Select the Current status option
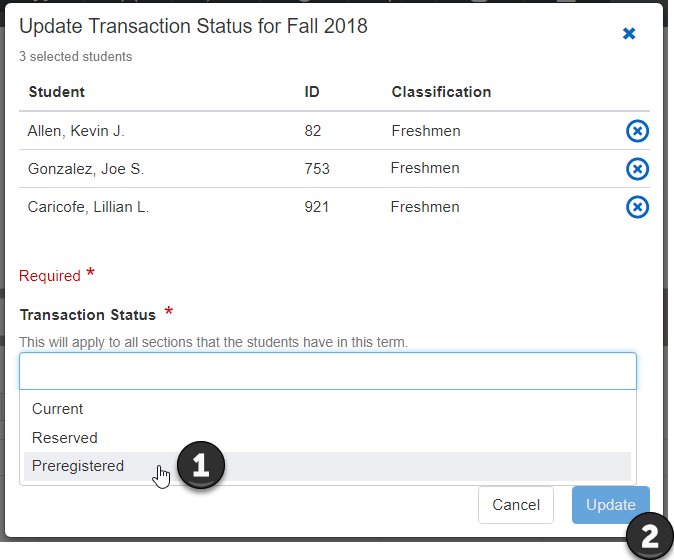This screenshot has height=560, width=674. coord(58,409)
